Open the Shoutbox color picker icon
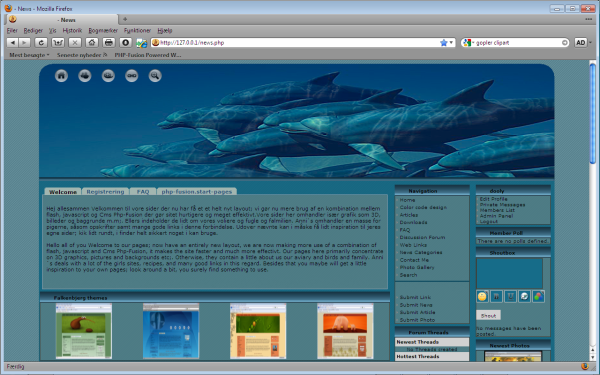 pos(538,296)
